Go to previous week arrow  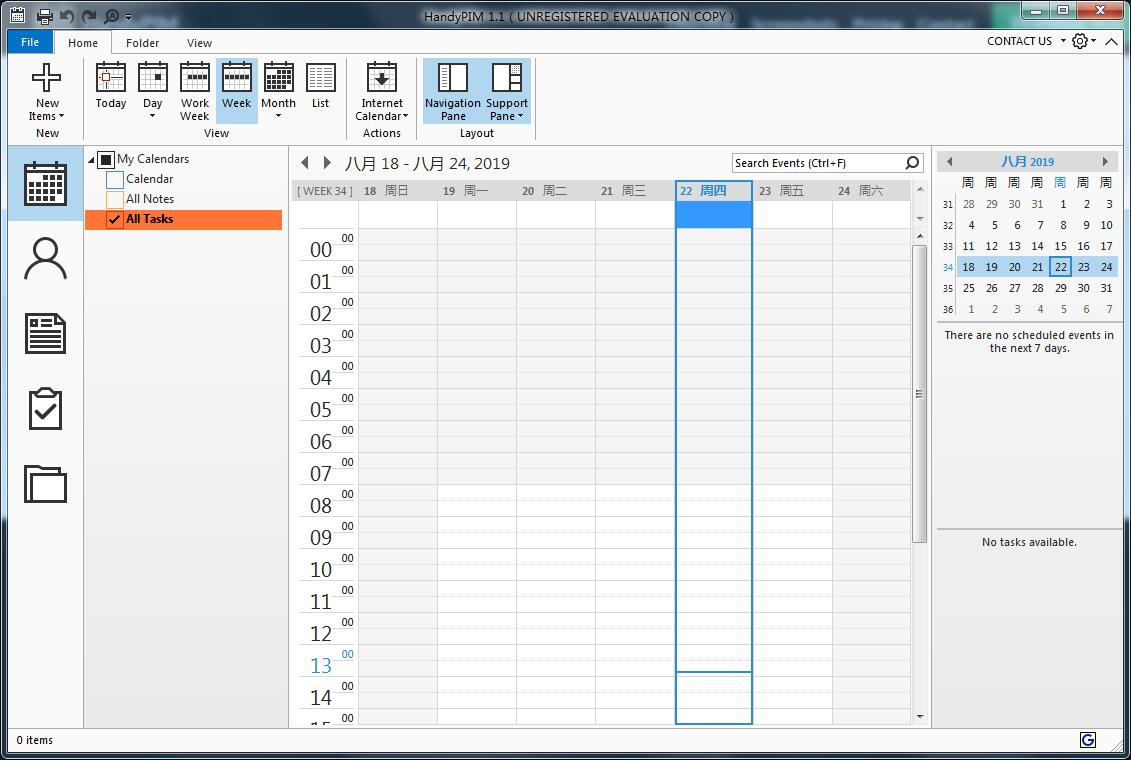coord(305,163)
